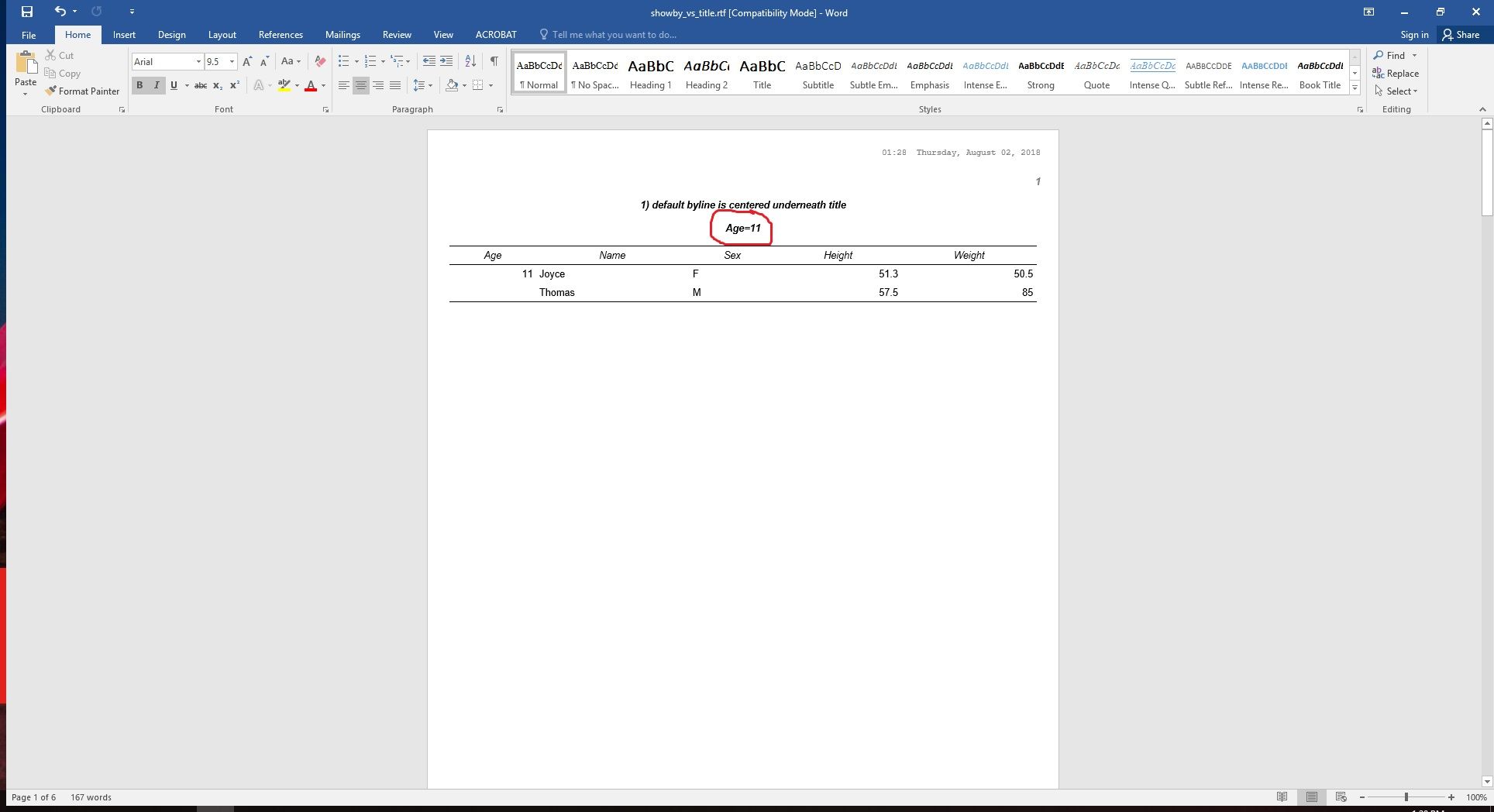Open the Font name dropdown

198,61
